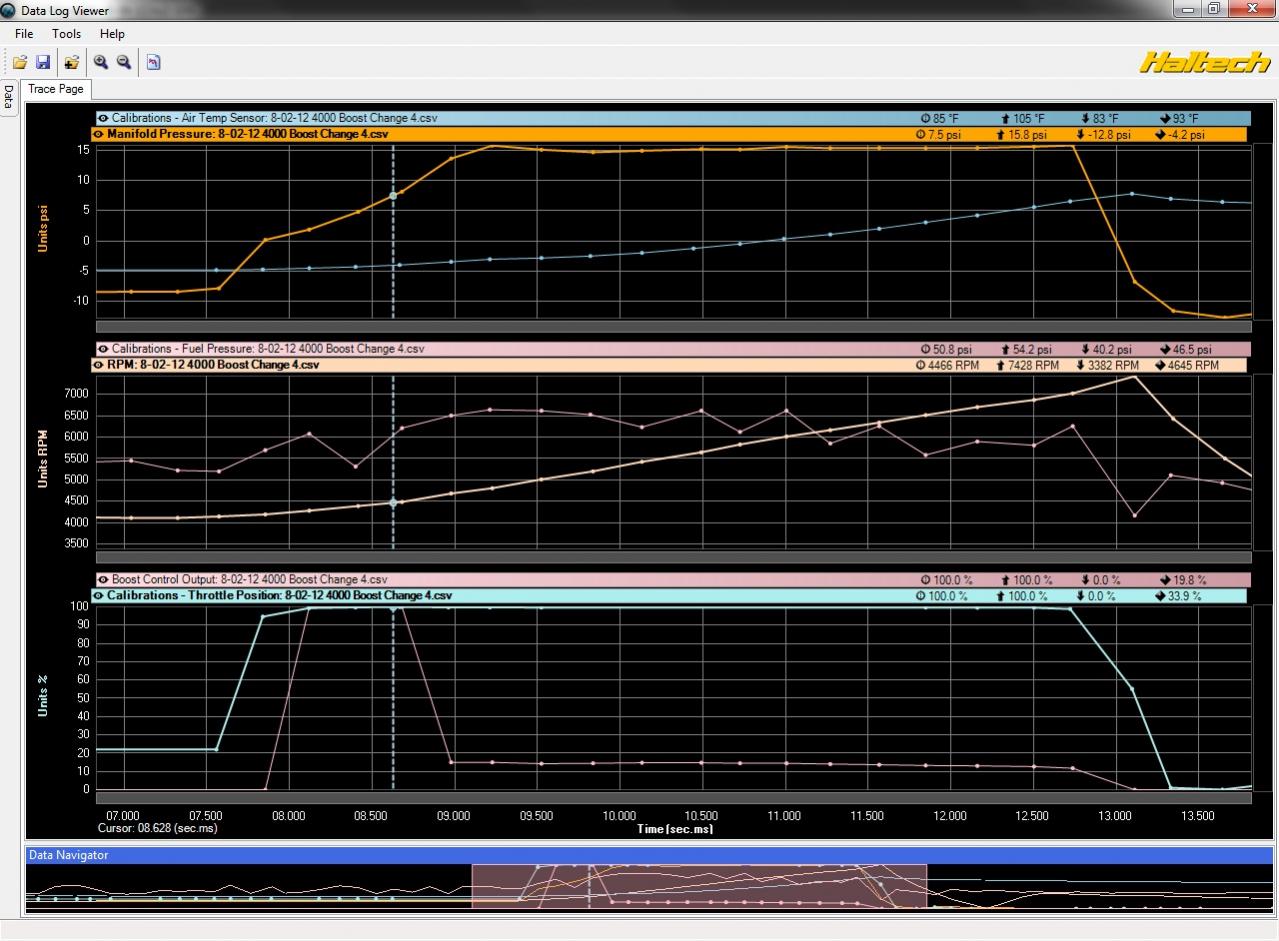
Task: Click the Data Log Viewer title icon
Action: 8,10
